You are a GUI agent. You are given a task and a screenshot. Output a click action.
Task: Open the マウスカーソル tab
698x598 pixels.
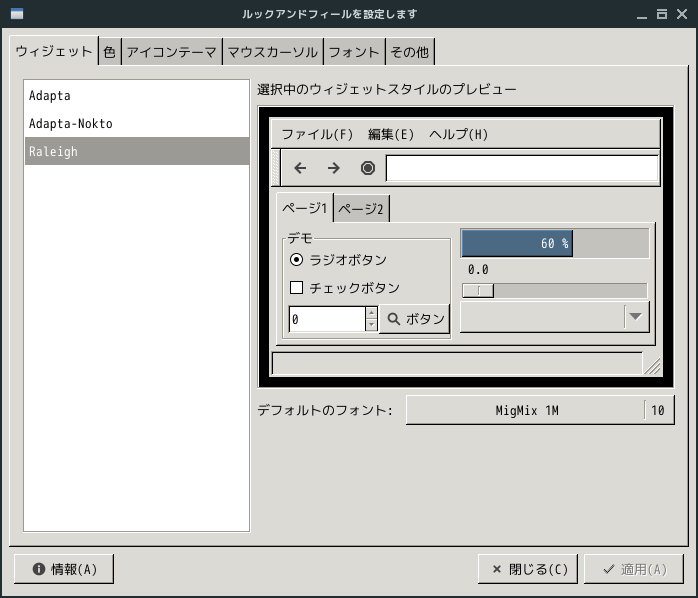pos(272,52)
